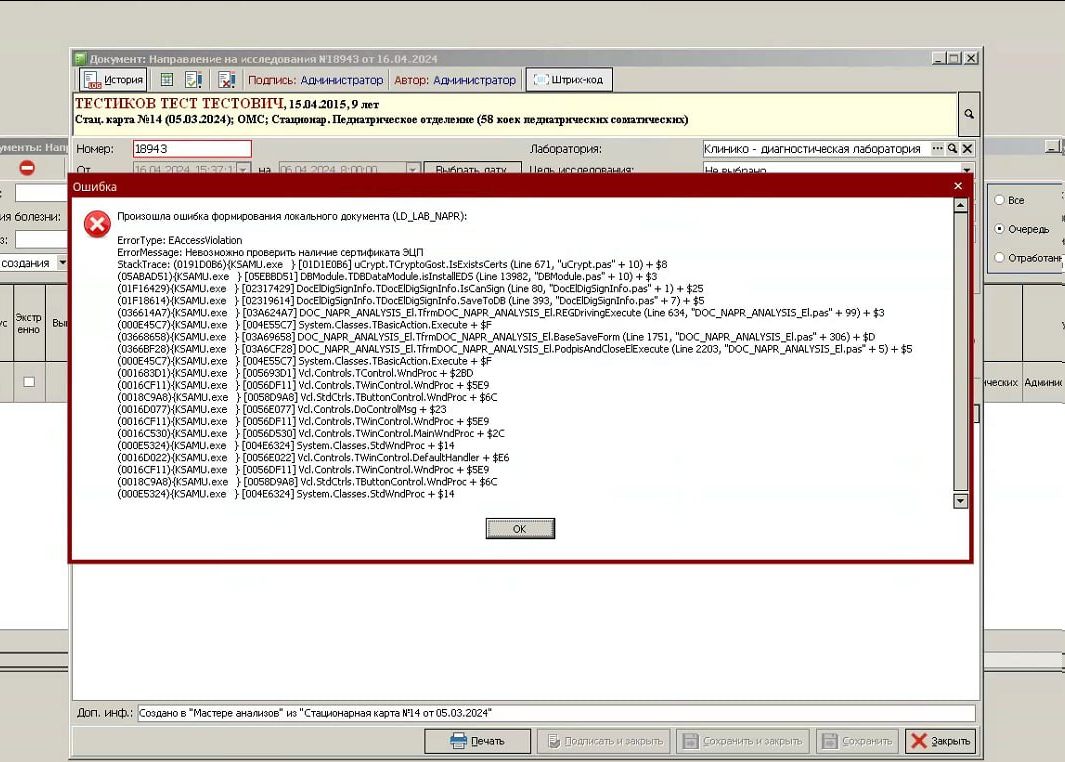Open the Штрих-код barcode button
1065x762 pixels.
568,80
